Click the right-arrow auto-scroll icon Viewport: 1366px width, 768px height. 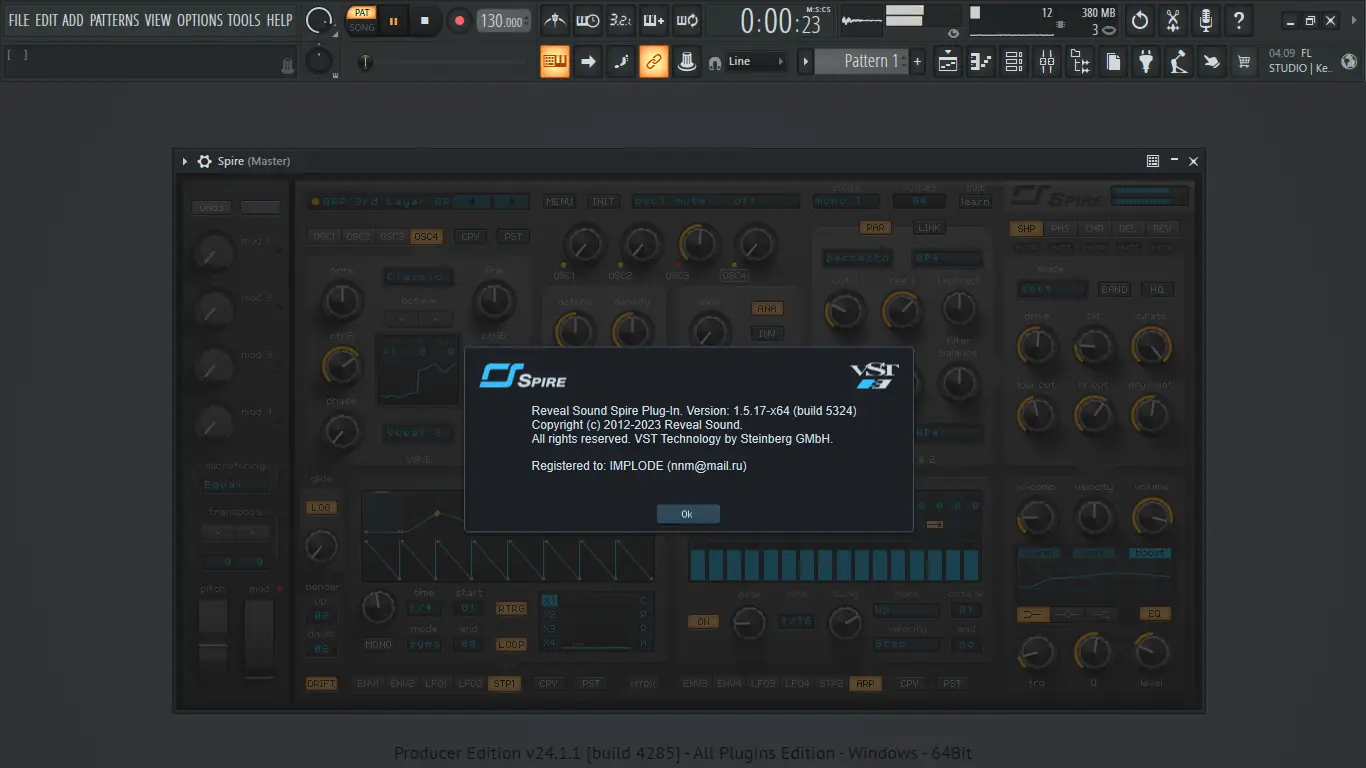[588, 61]
